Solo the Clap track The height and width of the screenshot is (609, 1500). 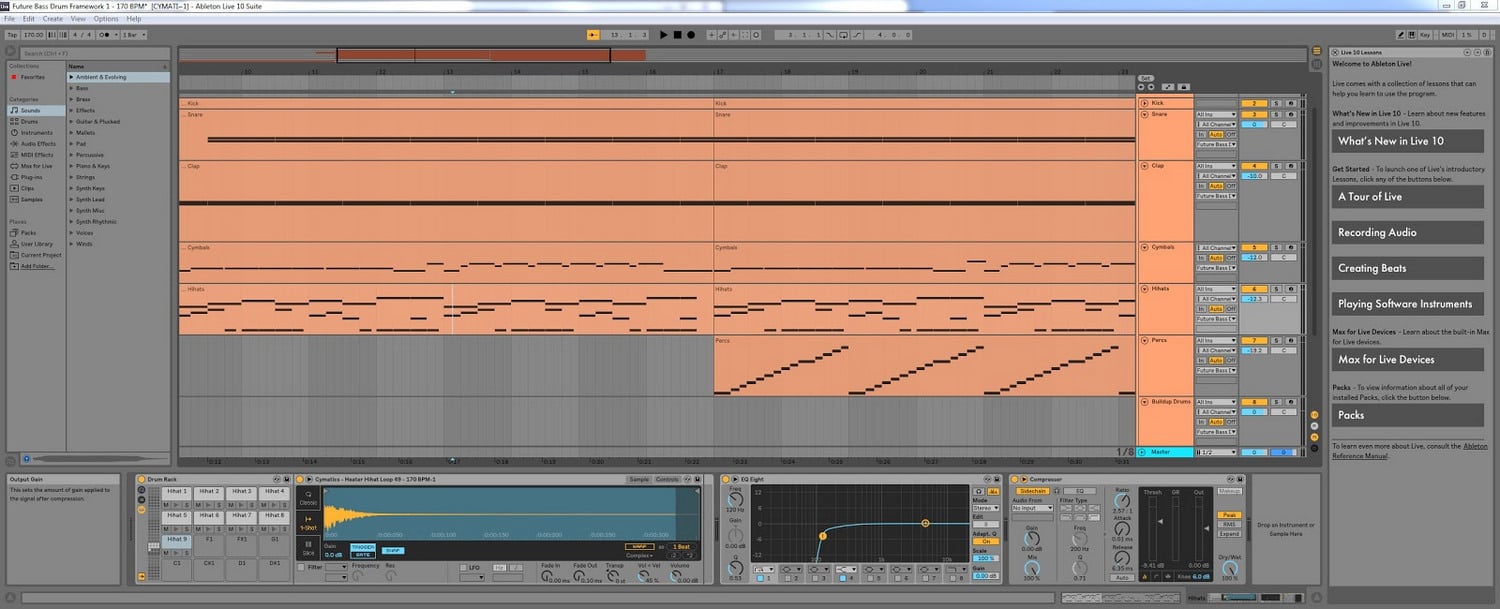pyautogui.click(x=1276, y=166)
